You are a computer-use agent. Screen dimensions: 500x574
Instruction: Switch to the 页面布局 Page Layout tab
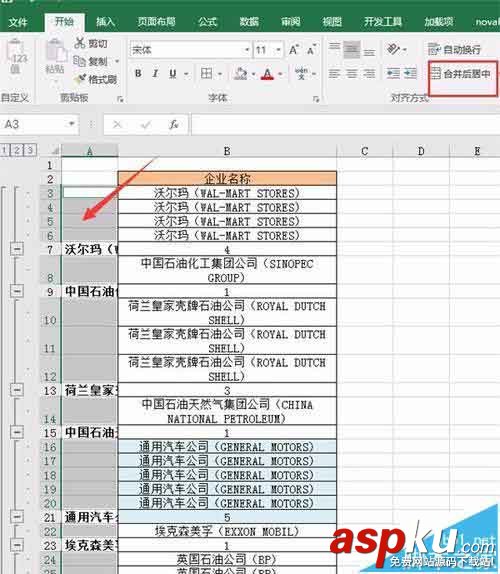coord(157,22)
